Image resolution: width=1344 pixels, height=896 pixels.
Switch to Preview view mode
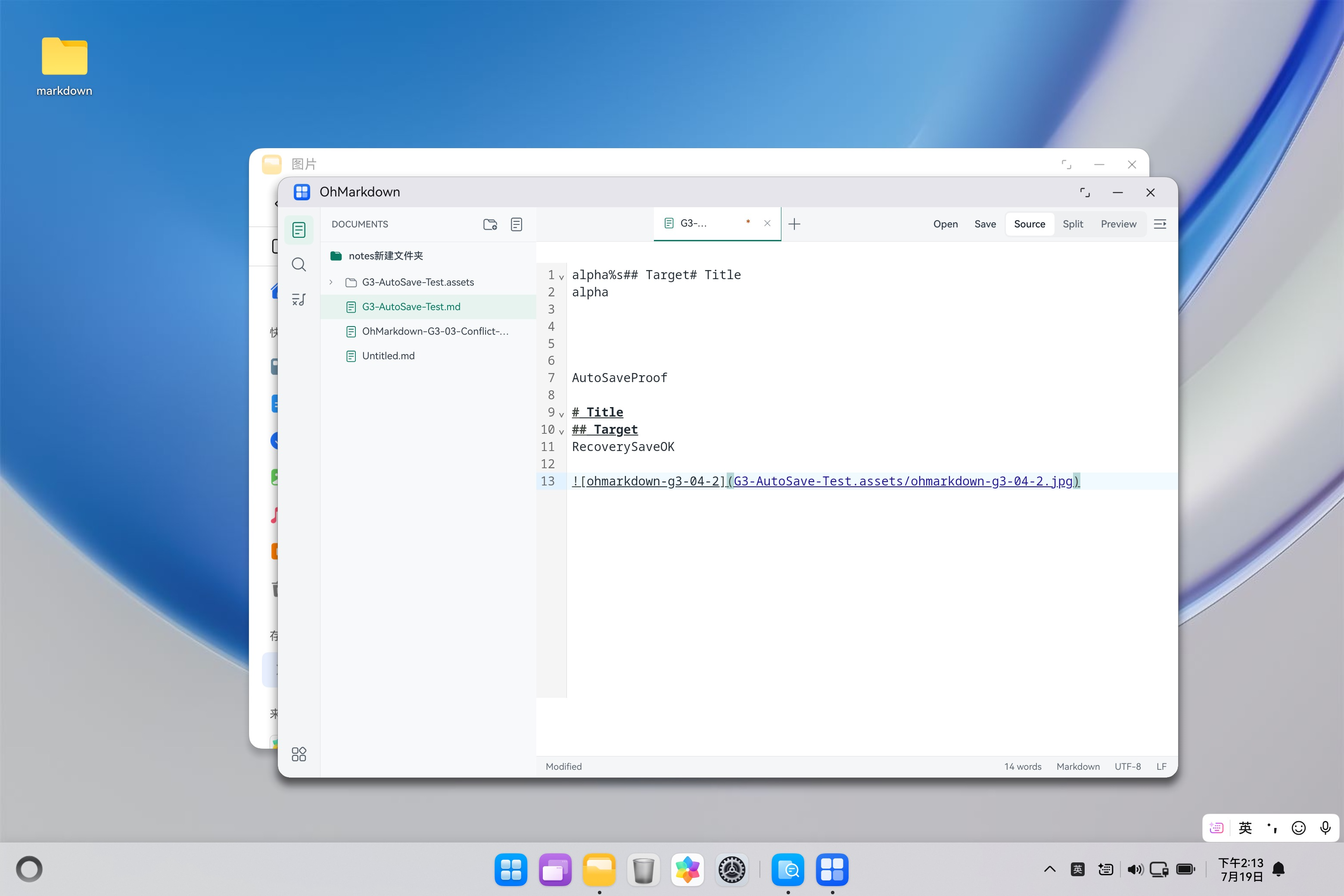point(1118,224)
